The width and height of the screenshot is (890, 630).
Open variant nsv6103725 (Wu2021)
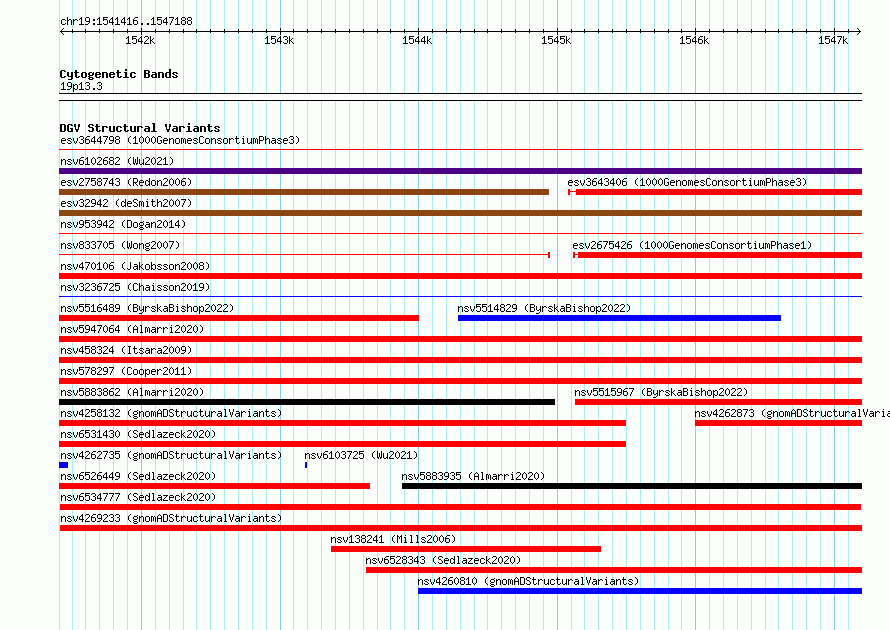361,455
